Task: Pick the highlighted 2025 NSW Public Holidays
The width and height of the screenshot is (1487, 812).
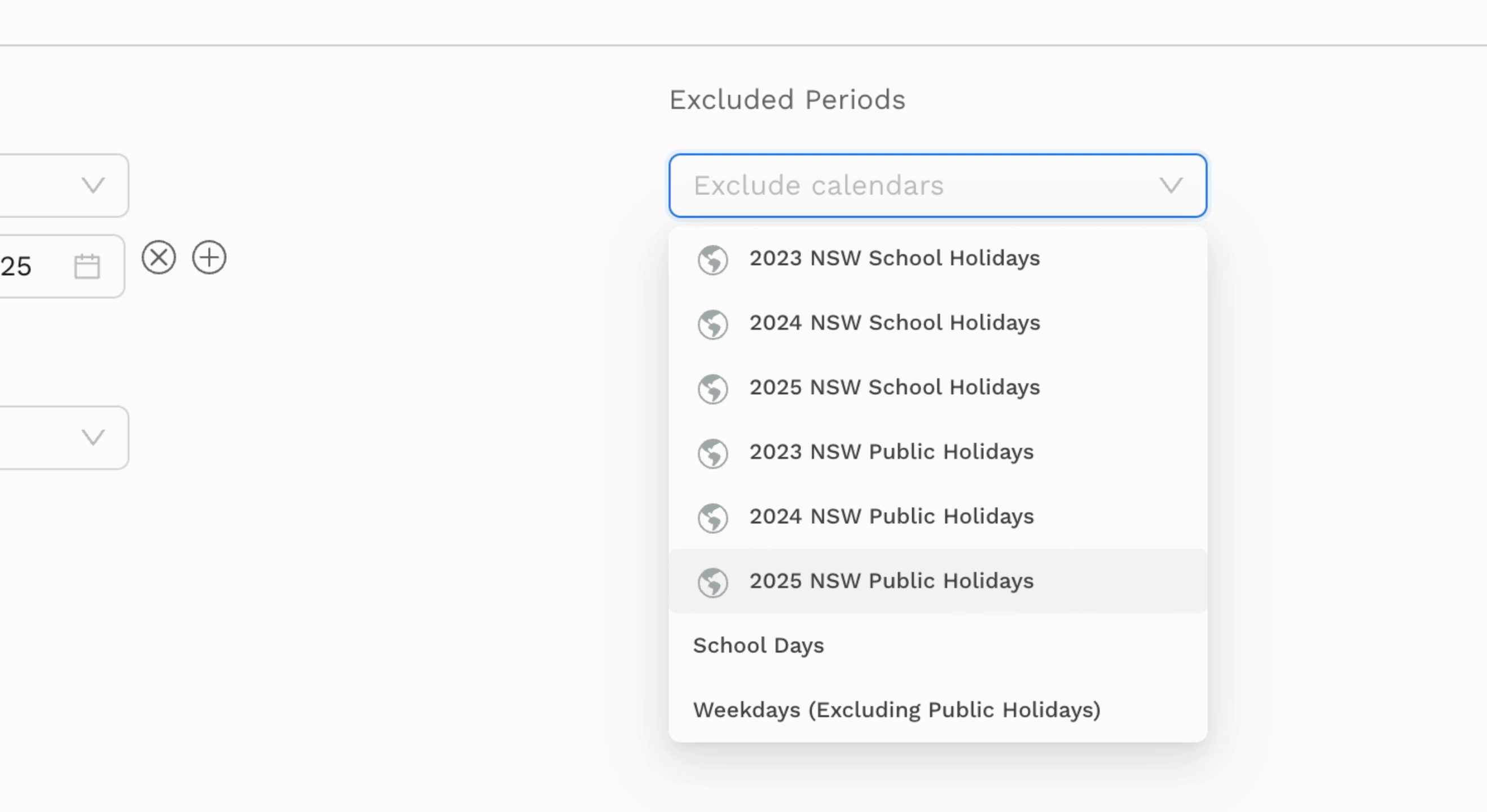Action: click(938, 581)
